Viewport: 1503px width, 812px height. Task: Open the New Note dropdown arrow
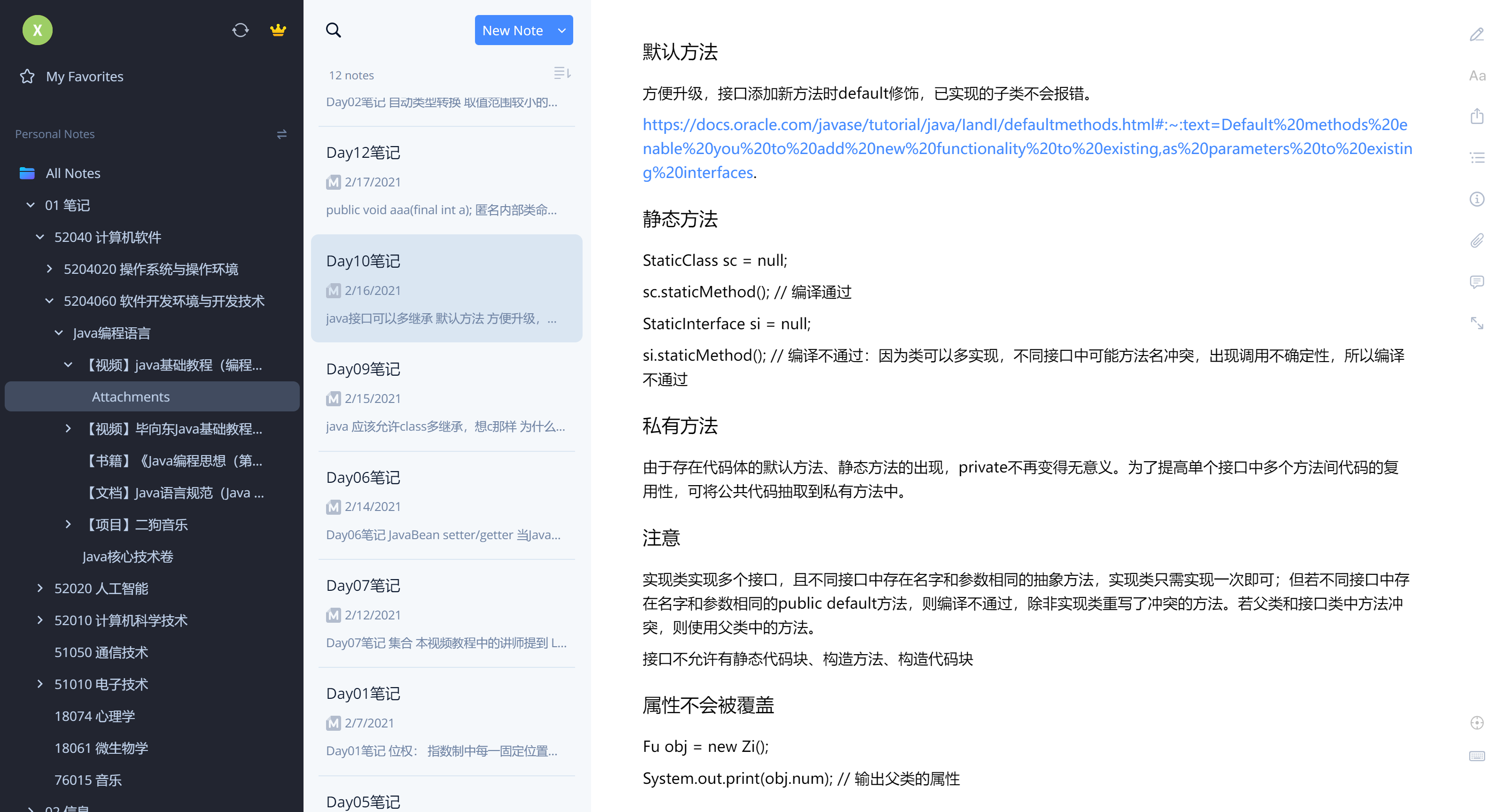point(562,31)
